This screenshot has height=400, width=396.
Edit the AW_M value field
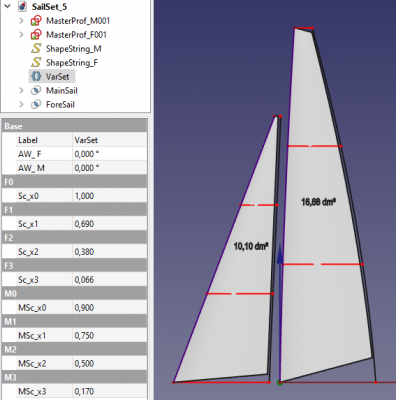[110, 168]
